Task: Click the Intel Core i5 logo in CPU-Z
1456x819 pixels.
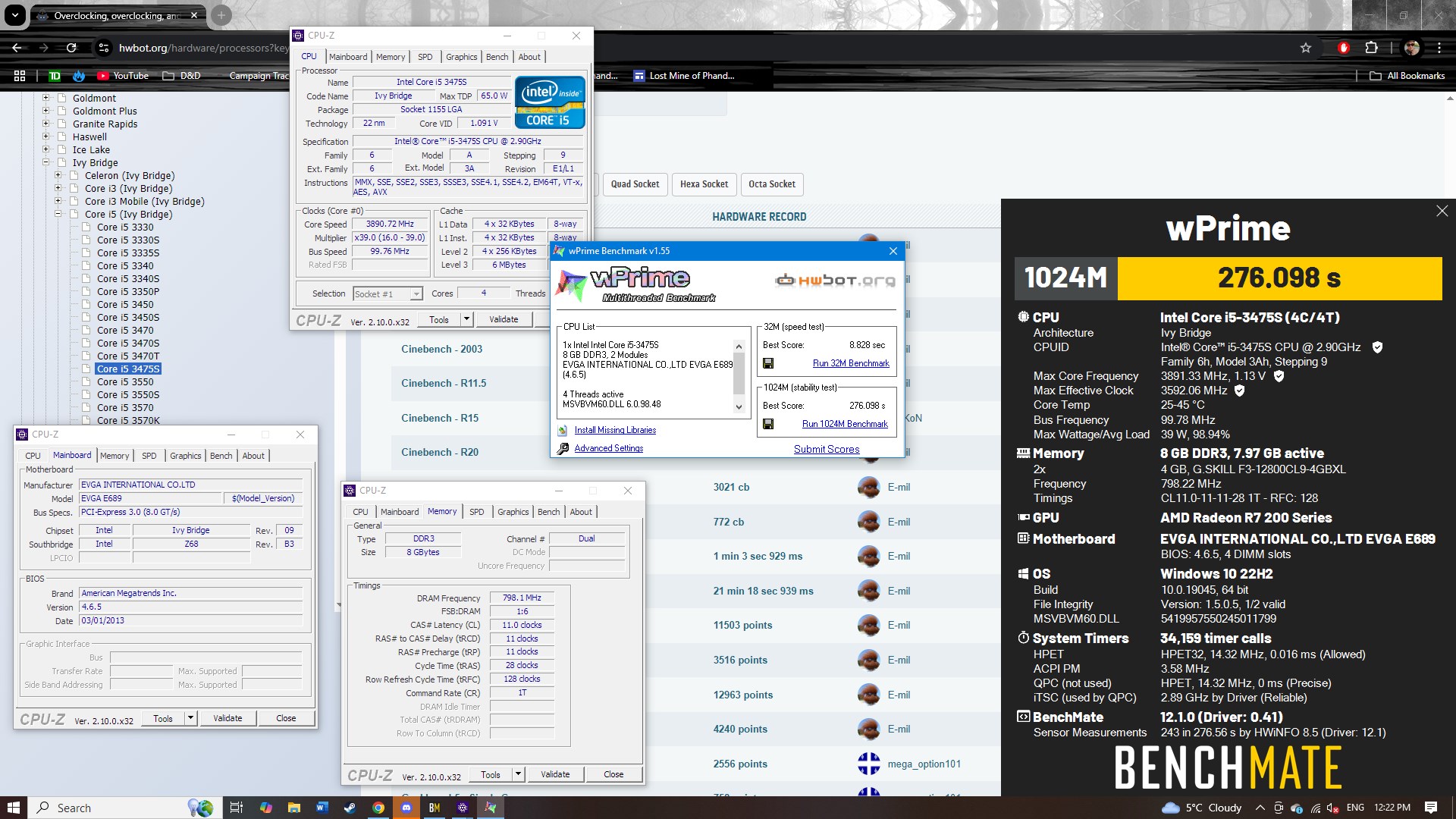Action: (x=550, y=102)
